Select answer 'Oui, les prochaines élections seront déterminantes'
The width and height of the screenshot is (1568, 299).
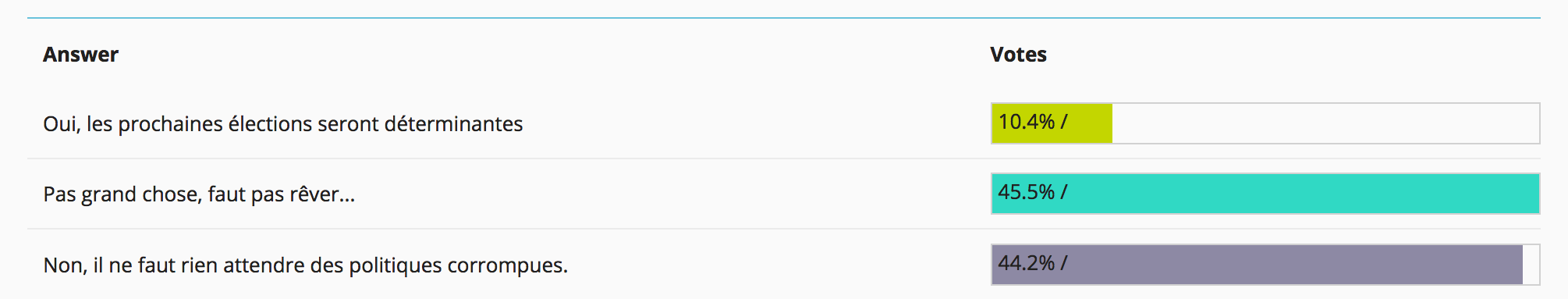282,124
